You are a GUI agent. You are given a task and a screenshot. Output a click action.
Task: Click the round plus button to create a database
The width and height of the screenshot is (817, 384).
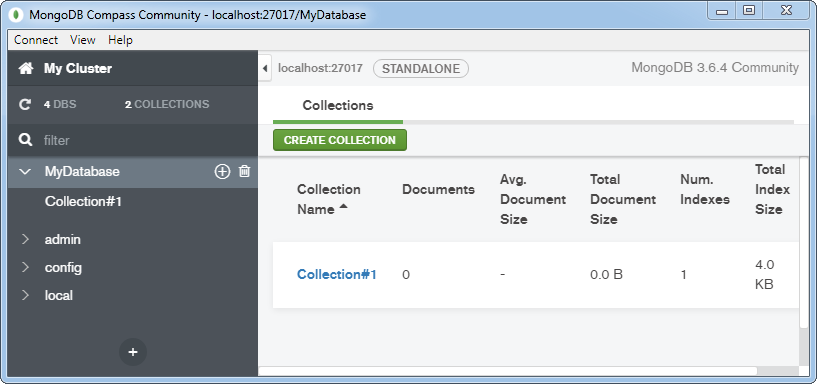point(133,352)
